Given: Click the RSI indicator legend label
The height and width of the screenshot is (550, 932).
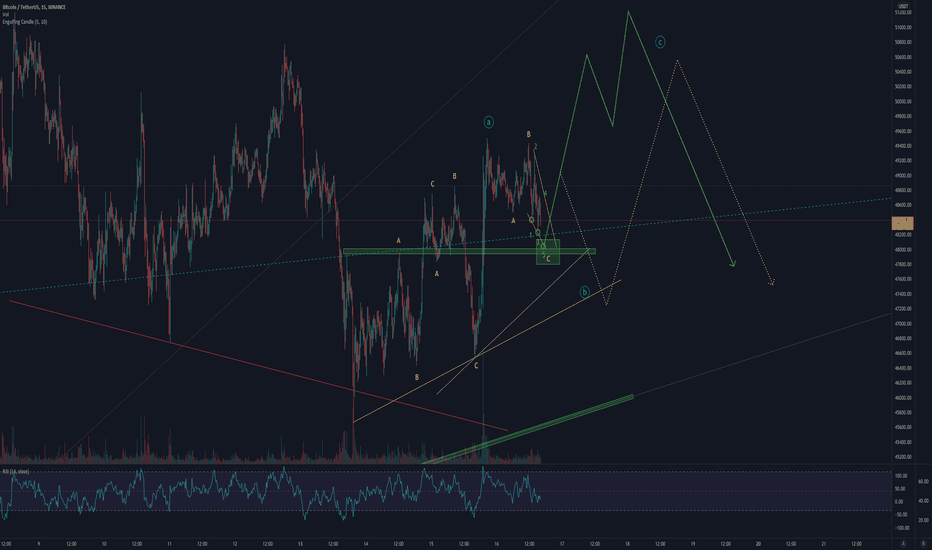Looking at the screenshot, I should tap(15, 472).
